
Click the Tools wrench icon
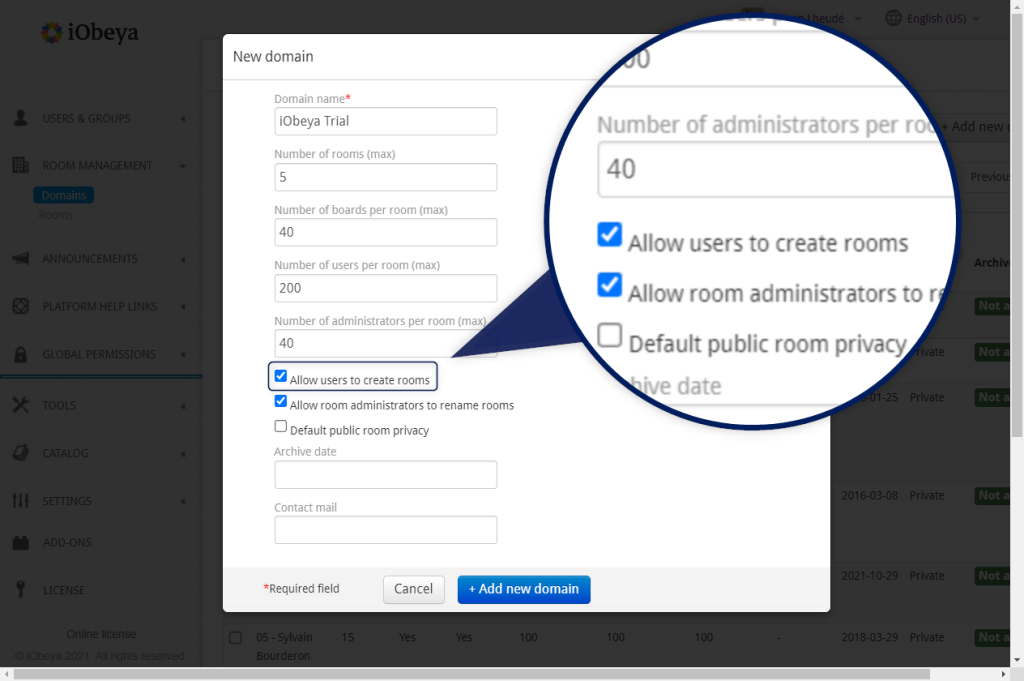pyautogui.click(x=22, y=405)
